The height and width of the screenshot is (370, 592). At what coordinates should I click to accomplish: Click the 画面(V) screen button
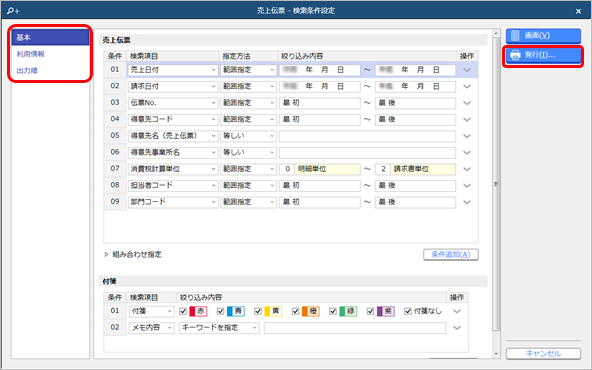click(543, 35)
